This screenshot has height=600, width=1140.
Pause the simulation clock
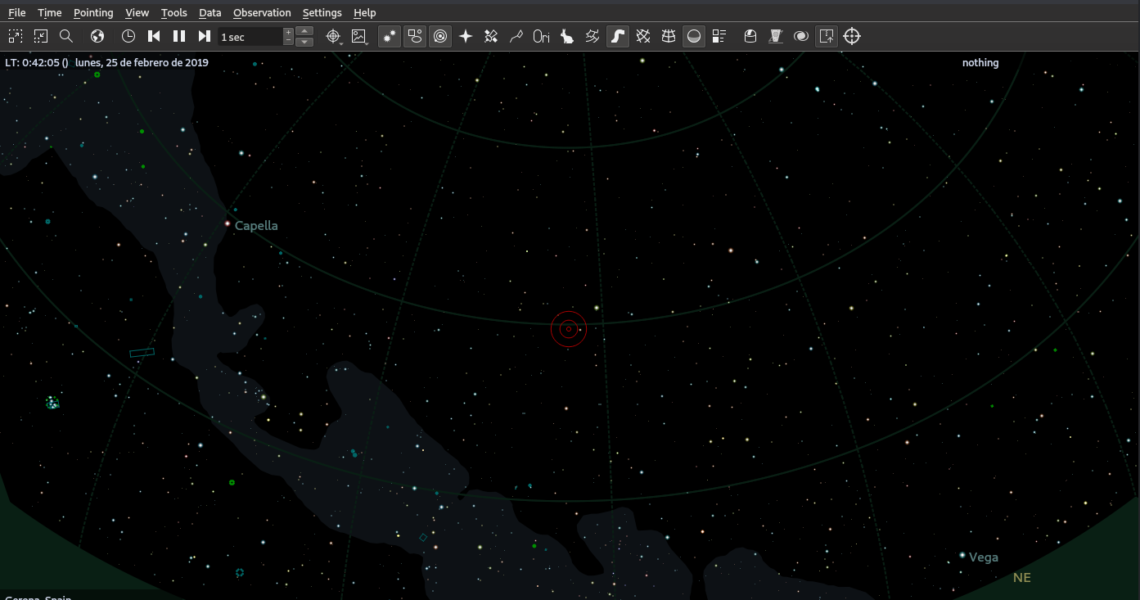(x=179, y=36)
